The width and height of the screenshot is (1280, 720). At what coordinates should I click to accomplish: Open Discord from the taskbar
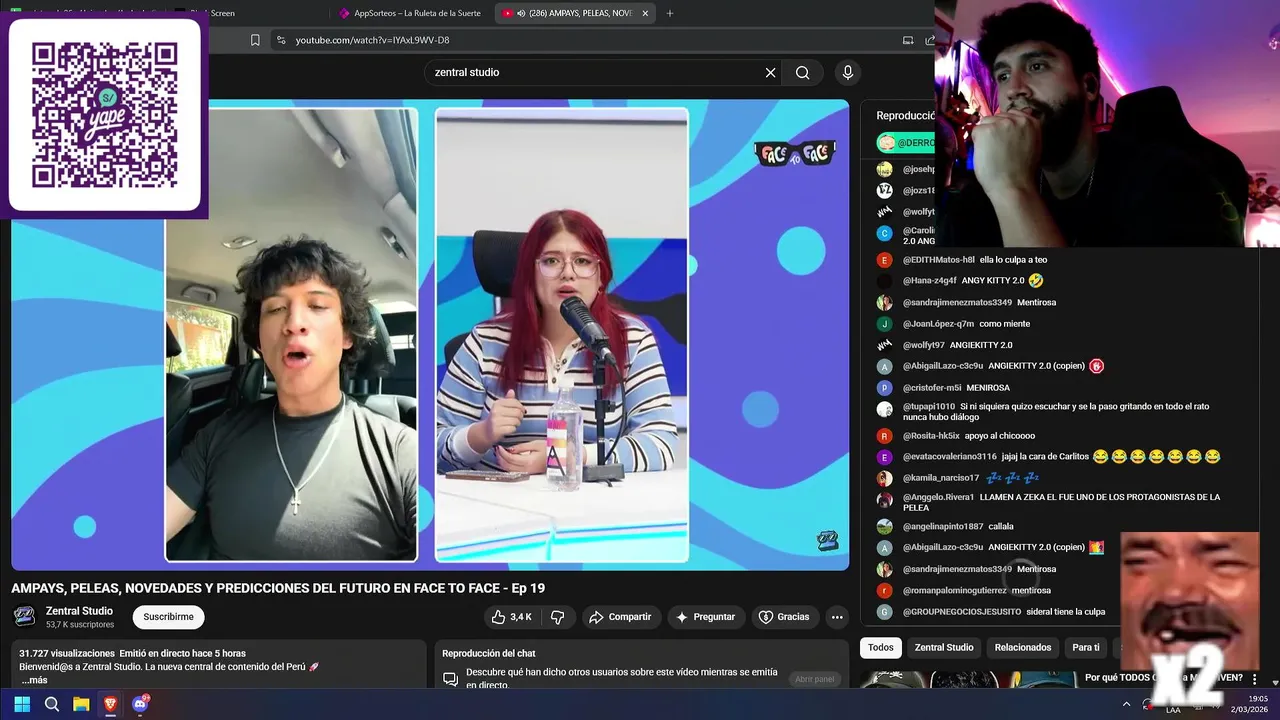pyautogui.click(x=140, y=704)
